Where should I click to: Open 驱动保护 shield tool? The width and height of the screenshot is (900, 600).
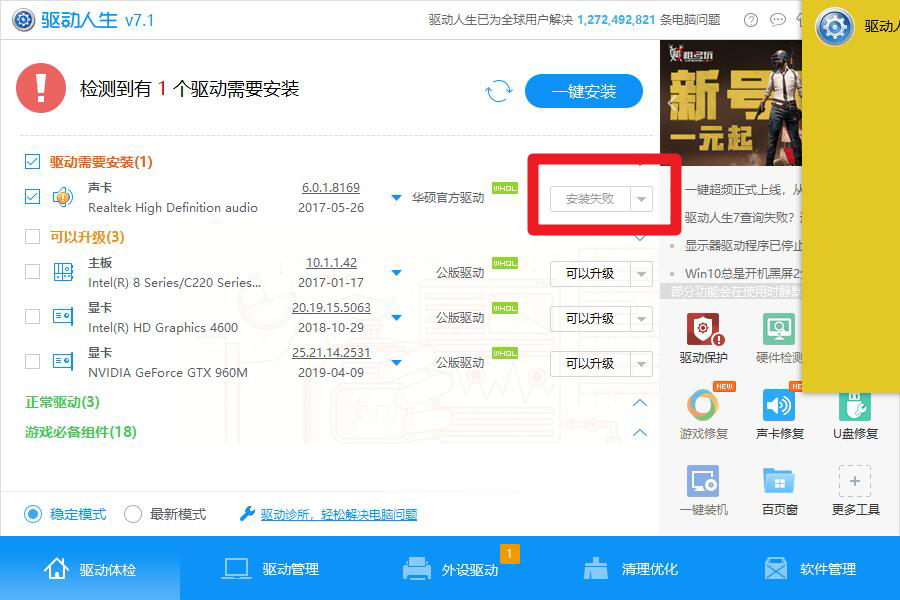tap(703, 330)
